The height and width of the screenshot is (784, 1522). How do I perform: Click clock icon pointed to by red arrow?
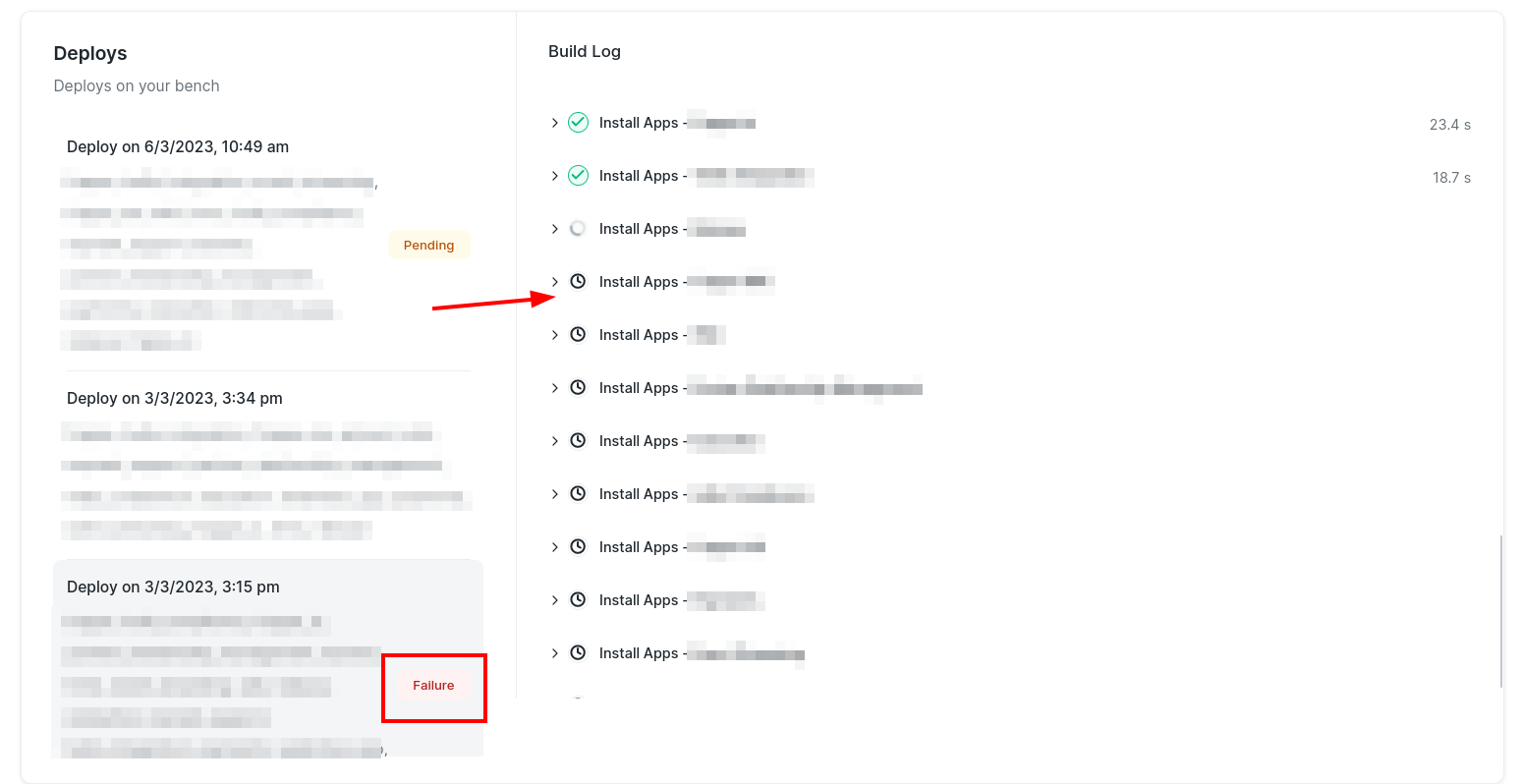tap(578, 281)
